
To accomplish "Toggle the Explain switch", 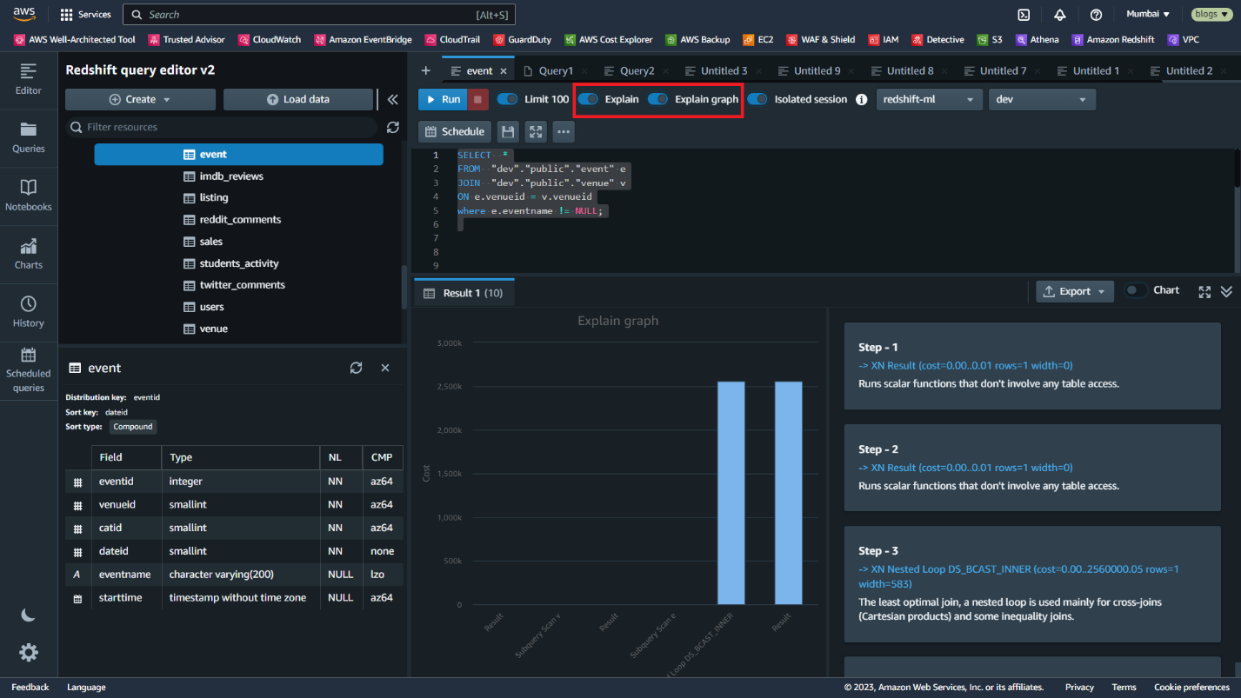I will (588, 99).
